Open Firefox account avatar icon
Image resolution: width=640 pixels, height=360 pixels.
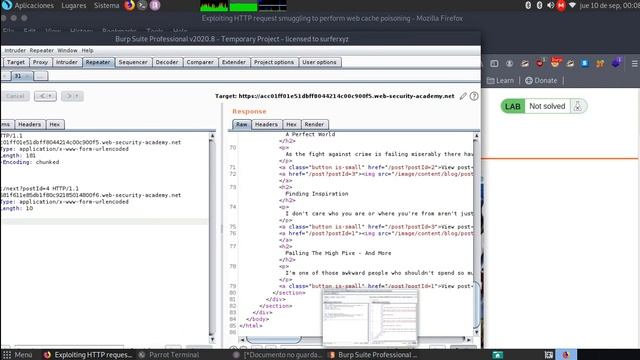[509, 64]
